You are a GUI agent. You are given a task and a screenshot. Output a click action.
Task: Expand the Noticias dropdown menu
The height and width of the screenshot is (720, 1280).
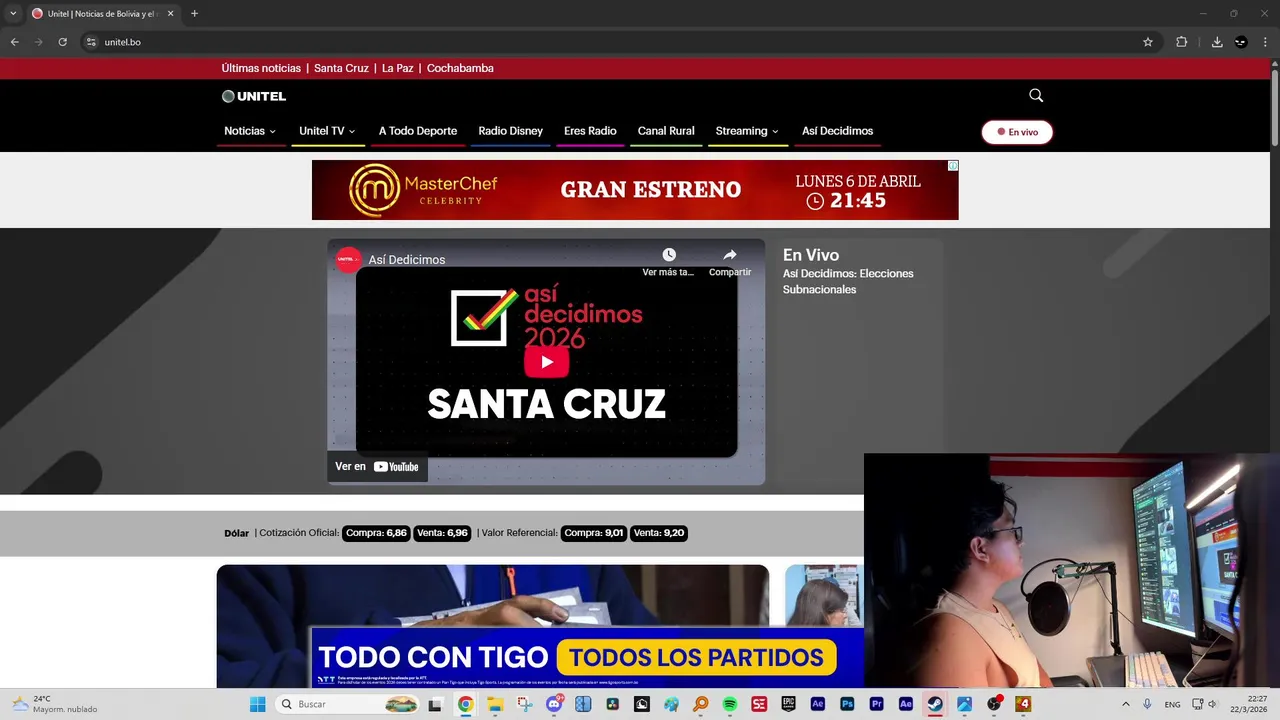click(x=250, y=131)
